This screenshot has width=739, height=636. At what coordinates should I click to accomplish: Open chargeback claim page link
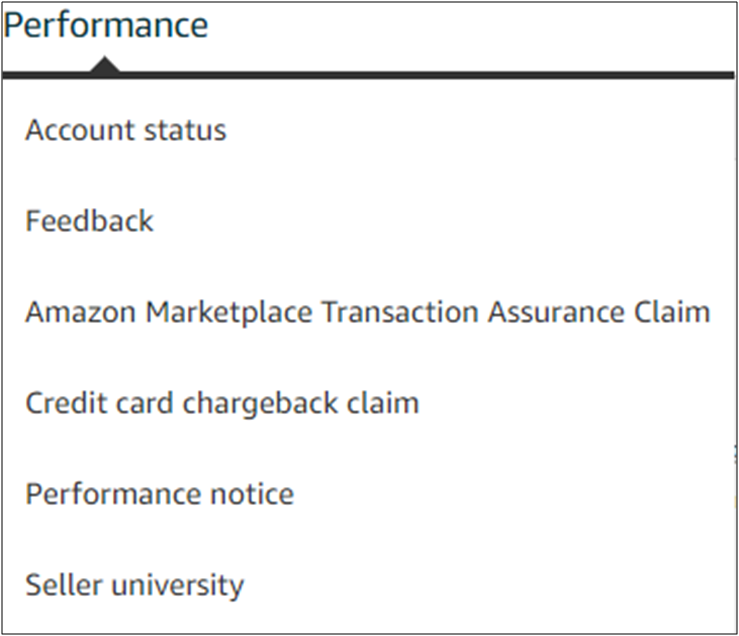(222, 403)
